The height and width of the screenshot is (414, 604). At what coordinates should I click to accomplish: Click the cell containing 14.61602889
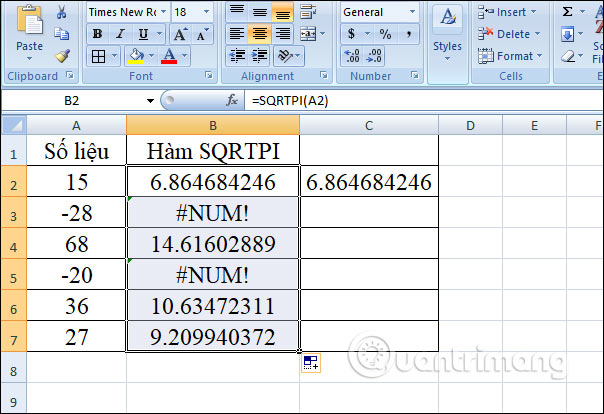(213, 243)
